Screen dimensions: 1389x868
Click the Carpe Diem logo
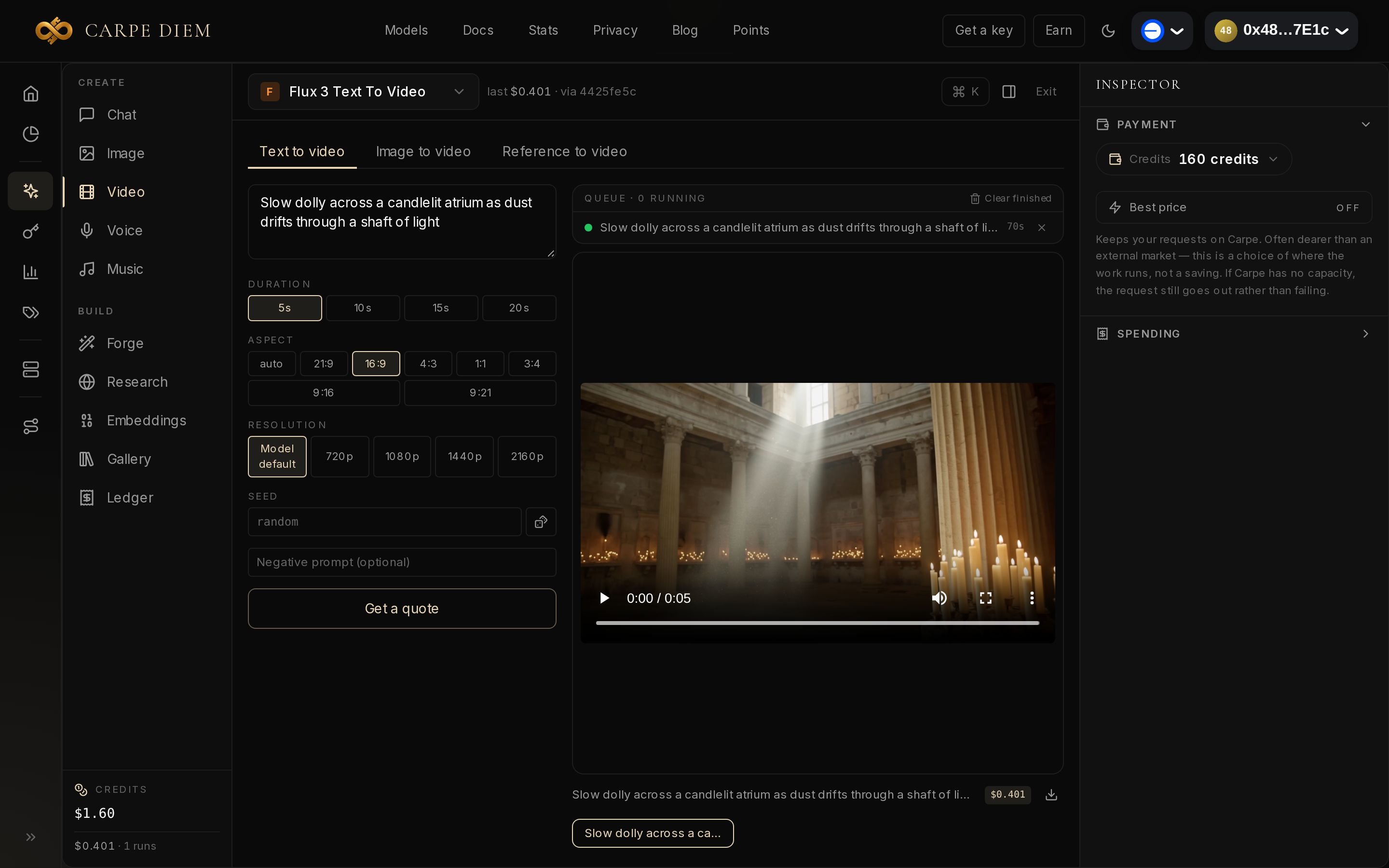[123, 30]
